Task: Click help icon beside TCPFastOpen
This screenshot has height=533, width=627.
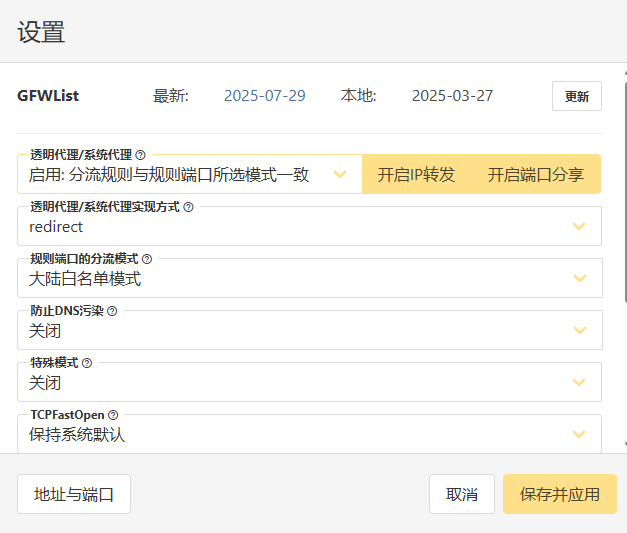Action: [113, 415]
